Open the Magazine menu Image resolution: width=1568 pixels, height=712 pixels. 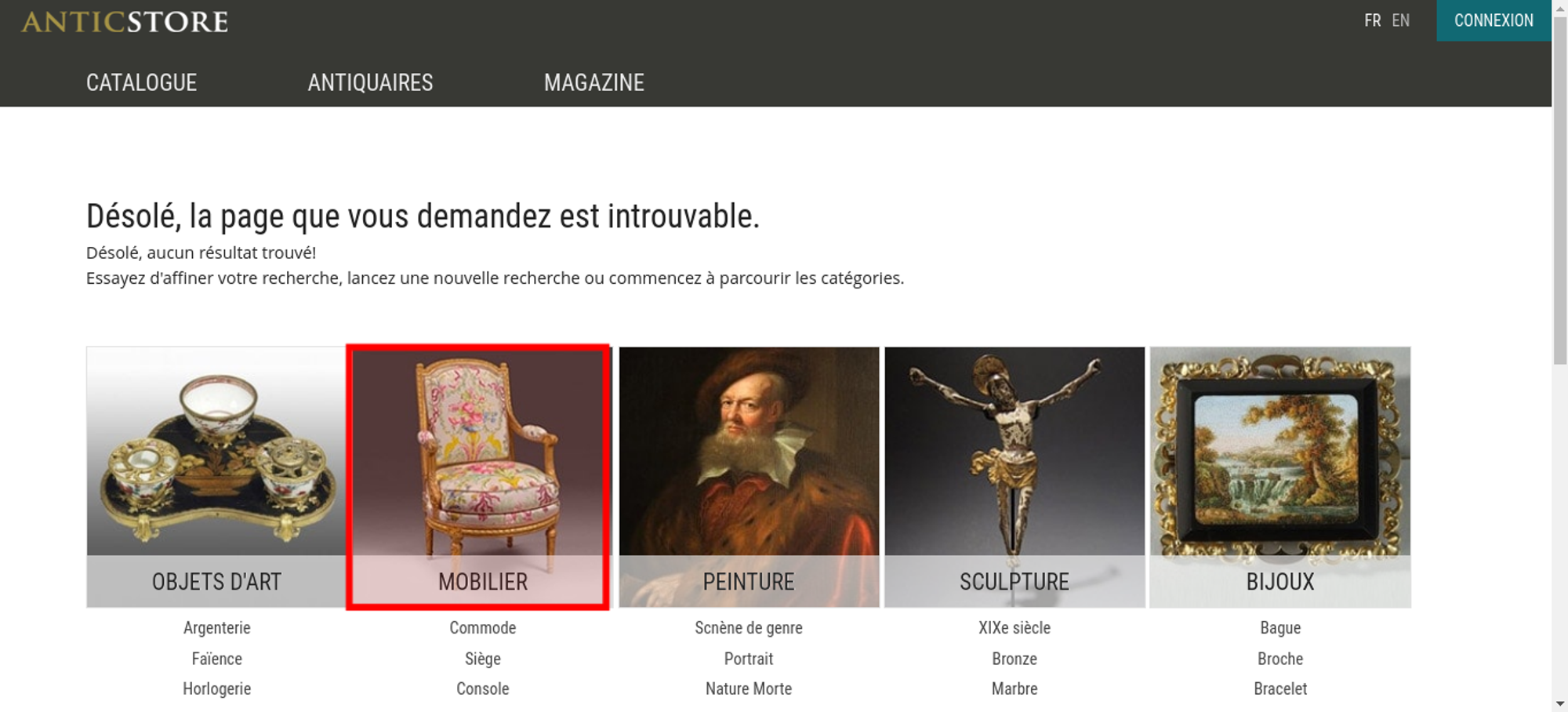594,82
